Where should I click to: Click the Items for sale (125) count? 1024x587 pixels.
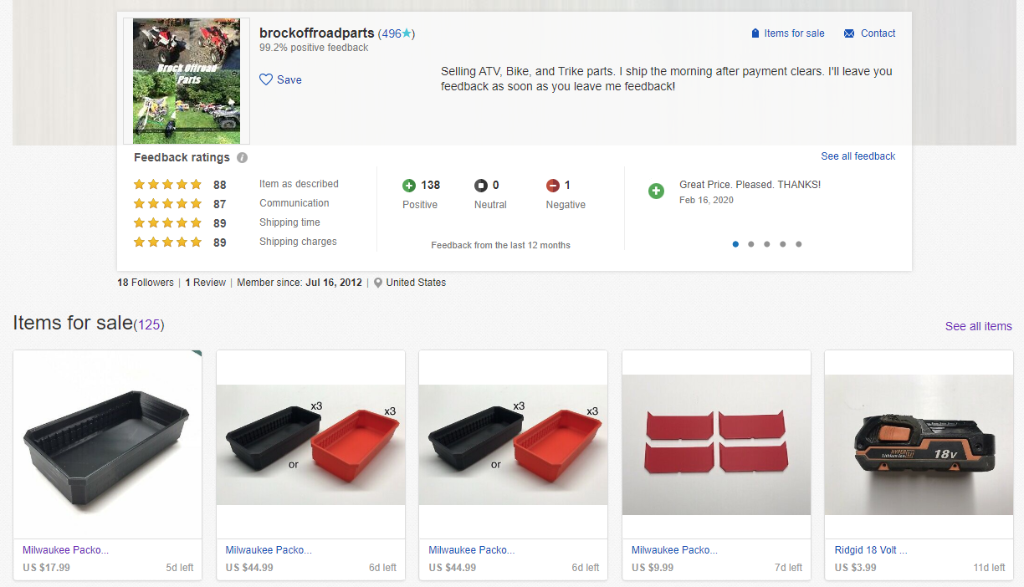(149, 325)
